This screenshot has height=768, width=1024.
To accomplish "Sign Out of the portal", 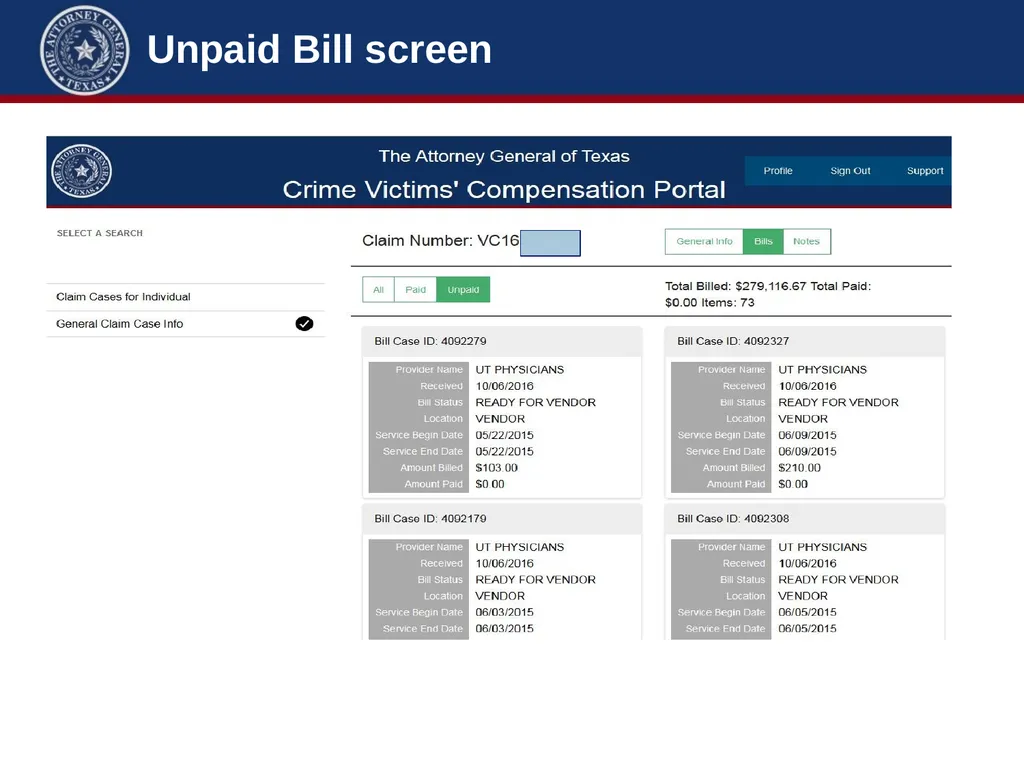I will pyautogui.click(x=850, y=170).
